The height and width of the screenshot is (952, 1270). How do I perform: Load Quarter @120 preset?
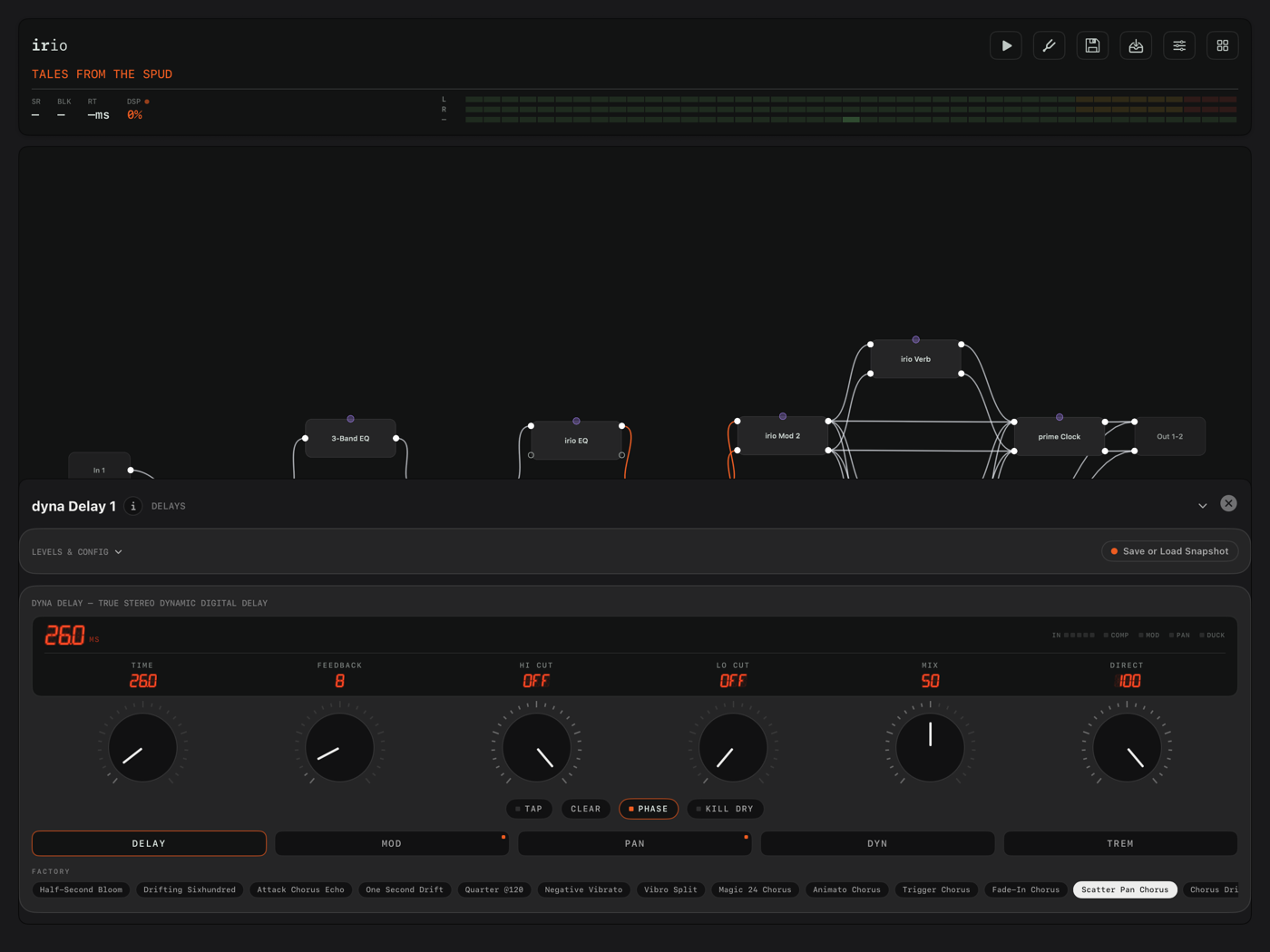494,889
